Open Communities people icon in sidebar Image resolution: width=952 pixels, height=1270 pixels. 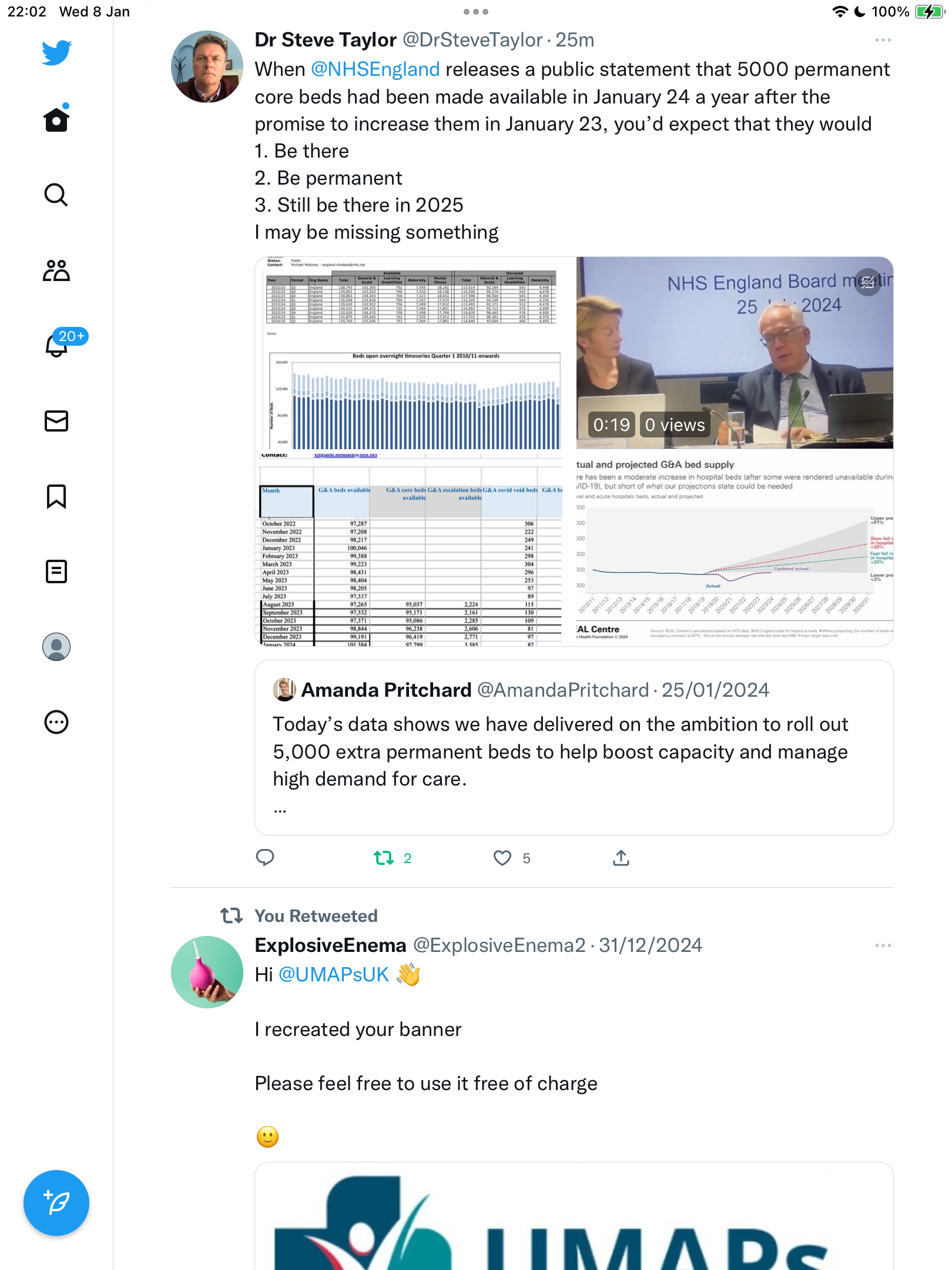pos(56,270)
